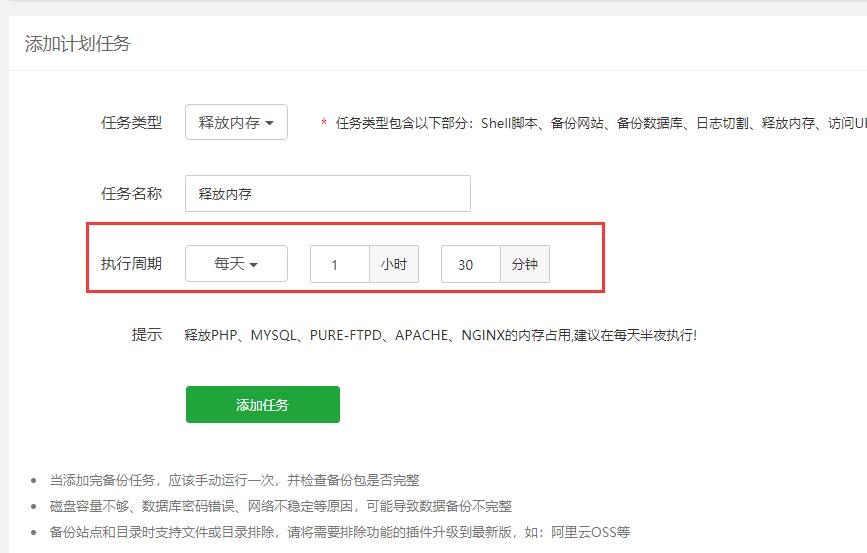This screenshot has width=867, height=553.
Task: Click the bullet point before 当添加完备份任务
Action: click(x=34, y=481)
